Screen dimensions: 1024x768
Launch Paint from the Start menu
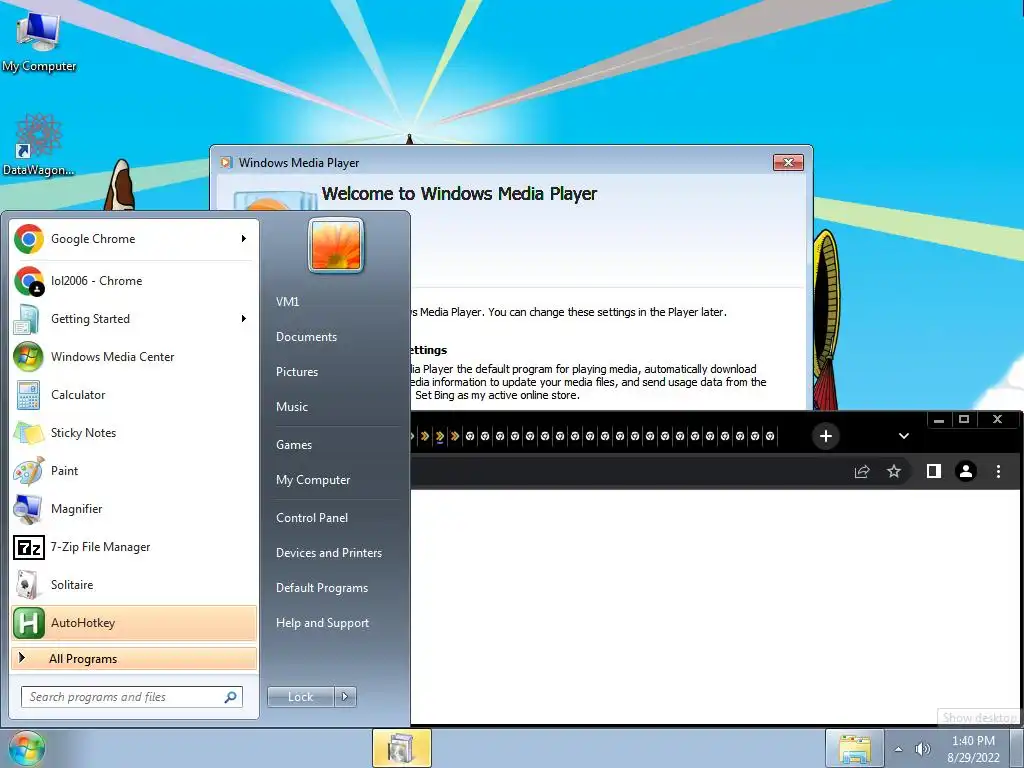[134, 470]
